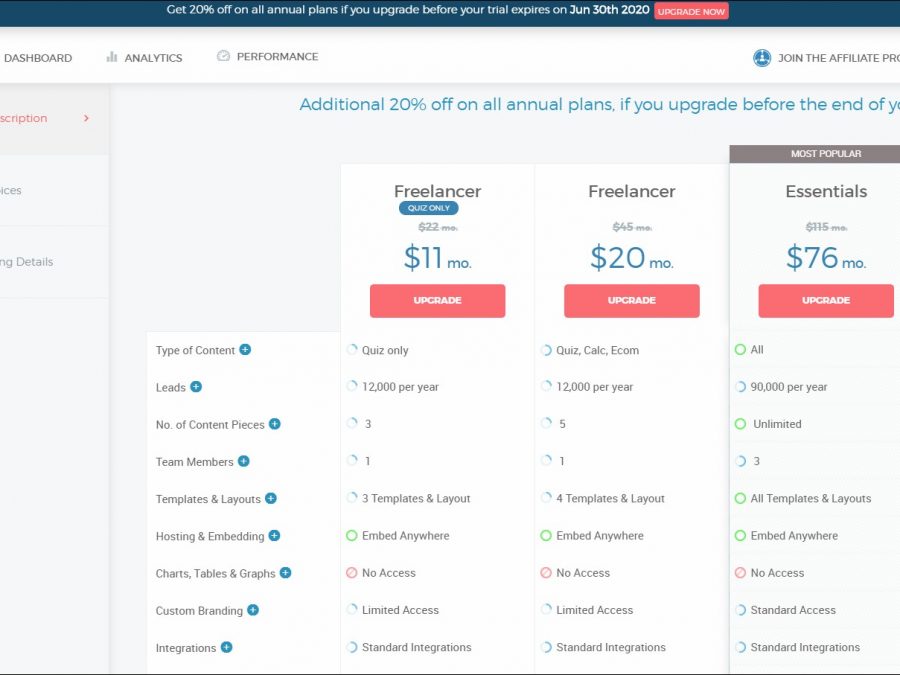Upgrade to the $11 Freelancer quiz plan
Viewport: 900px width, 675px height.
[437, 300]
